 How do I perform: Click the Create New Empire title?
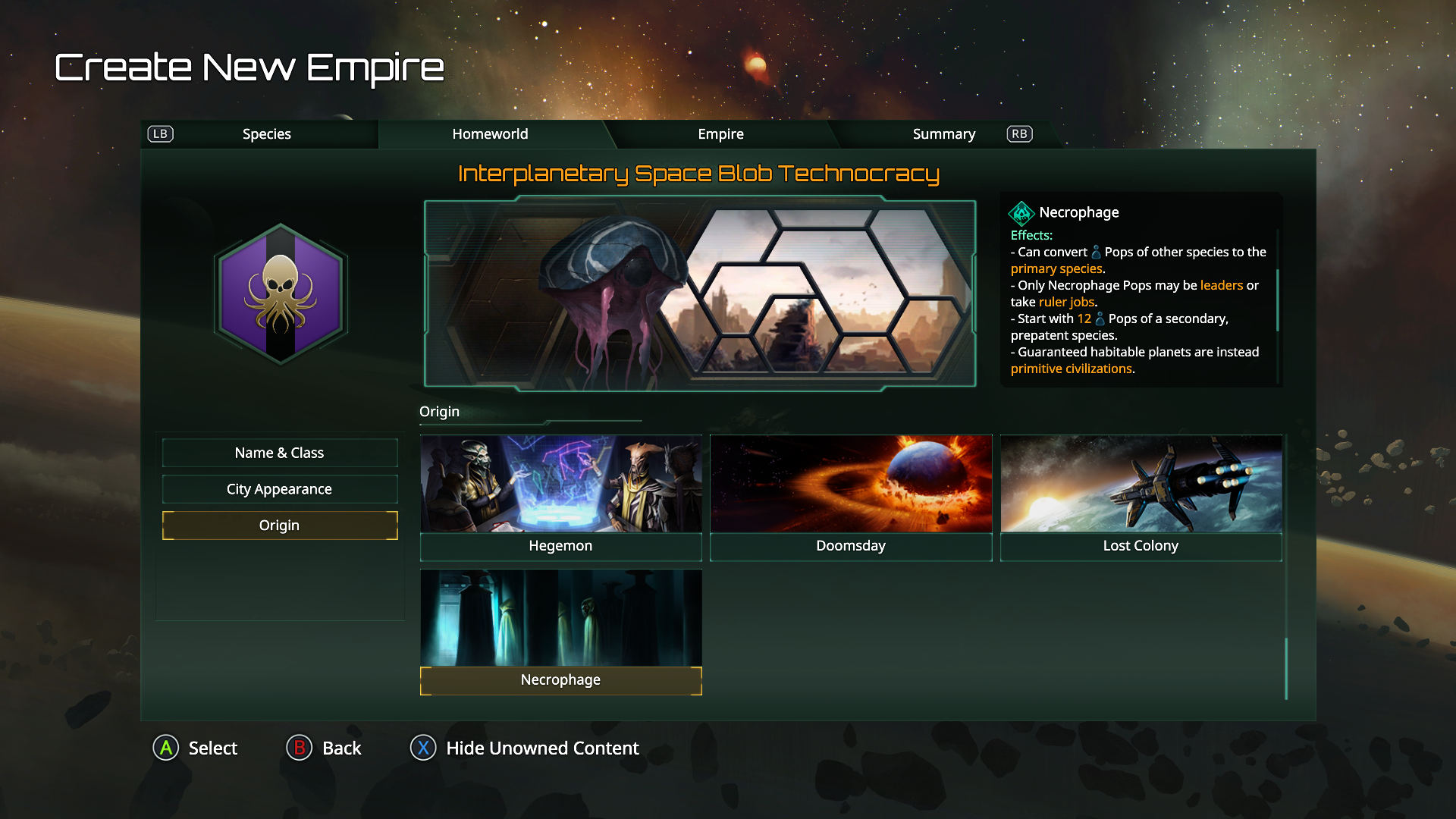coord(249,68)
